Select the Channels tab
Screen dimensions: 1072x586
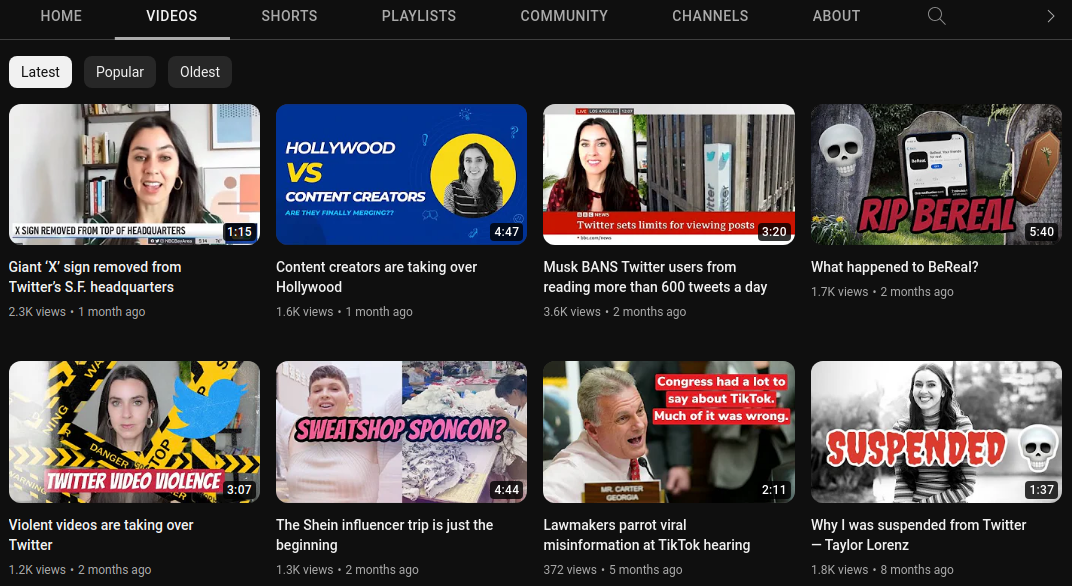(x=710, y=16)
